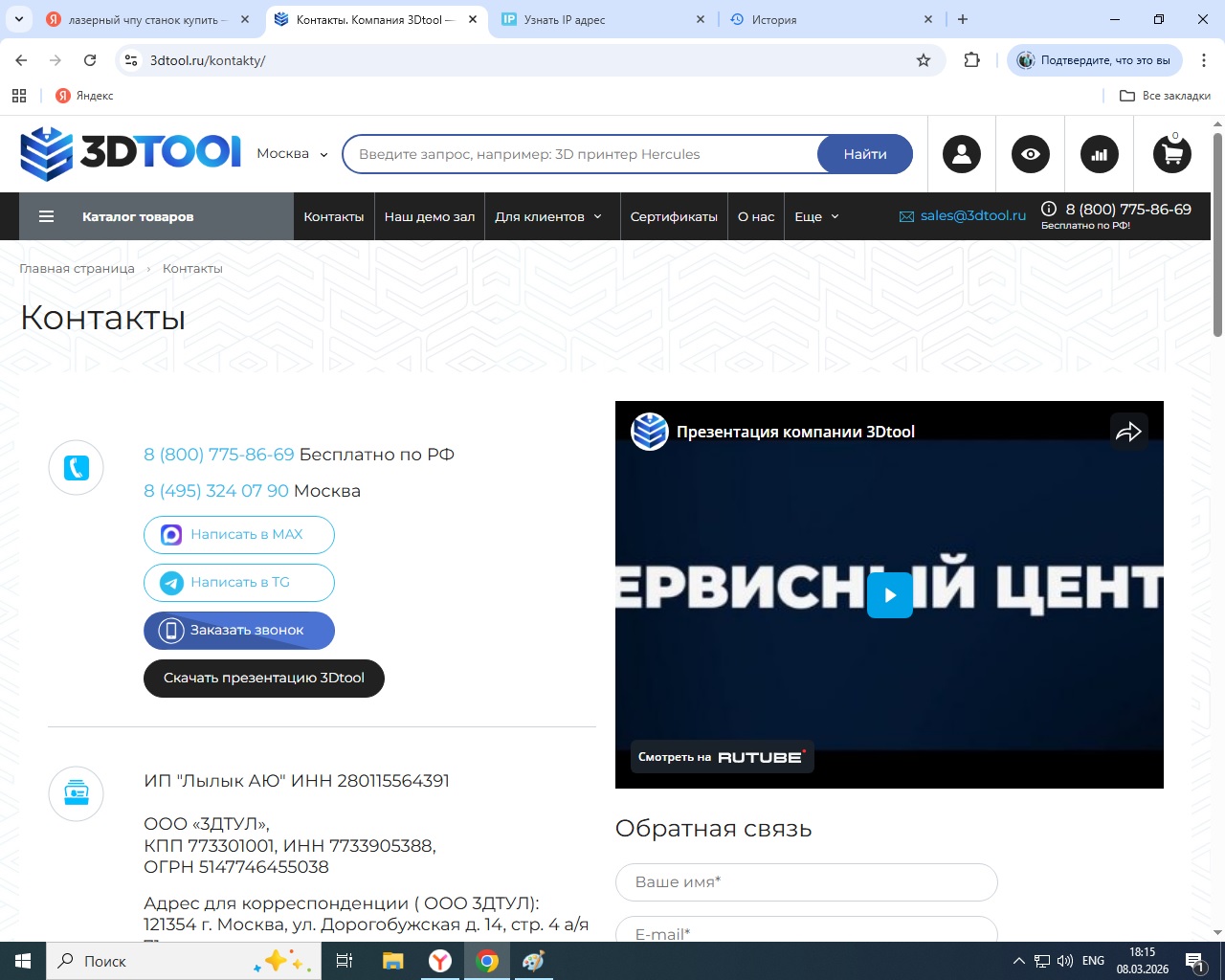Image resolution: width=1225 pixels, height=980 pixels.
Task: Open the shopping cart icon
Action: point(1172,154)
